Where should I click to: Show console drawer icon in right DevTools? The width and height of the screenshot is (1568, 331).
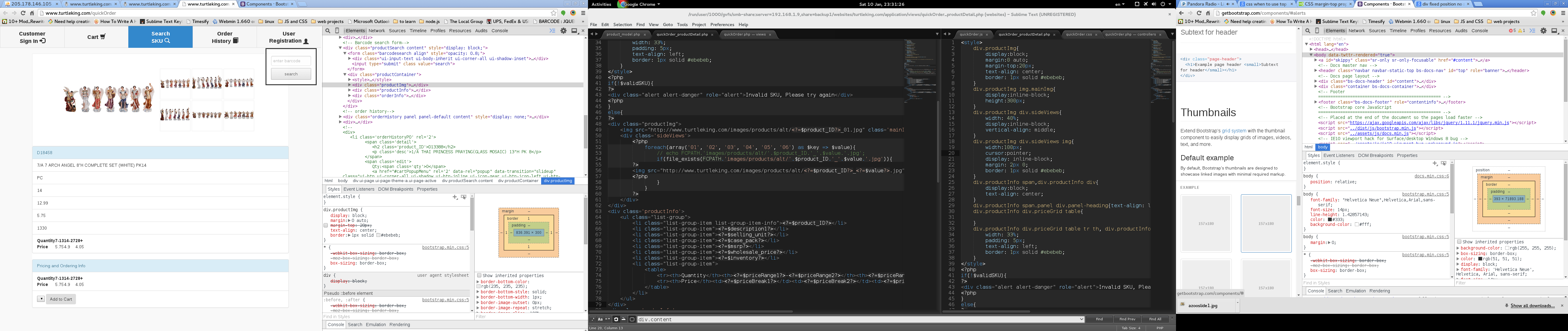pyautogui.click(x=1533, y=30)
